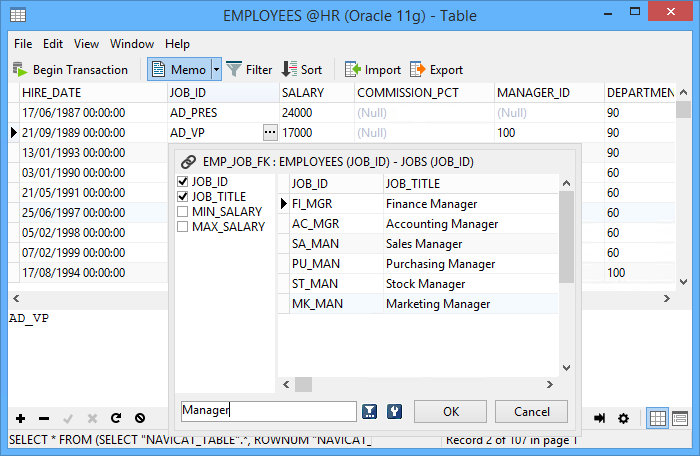
Task: Click the AD_VP memo text area
Action: [88, 357]
